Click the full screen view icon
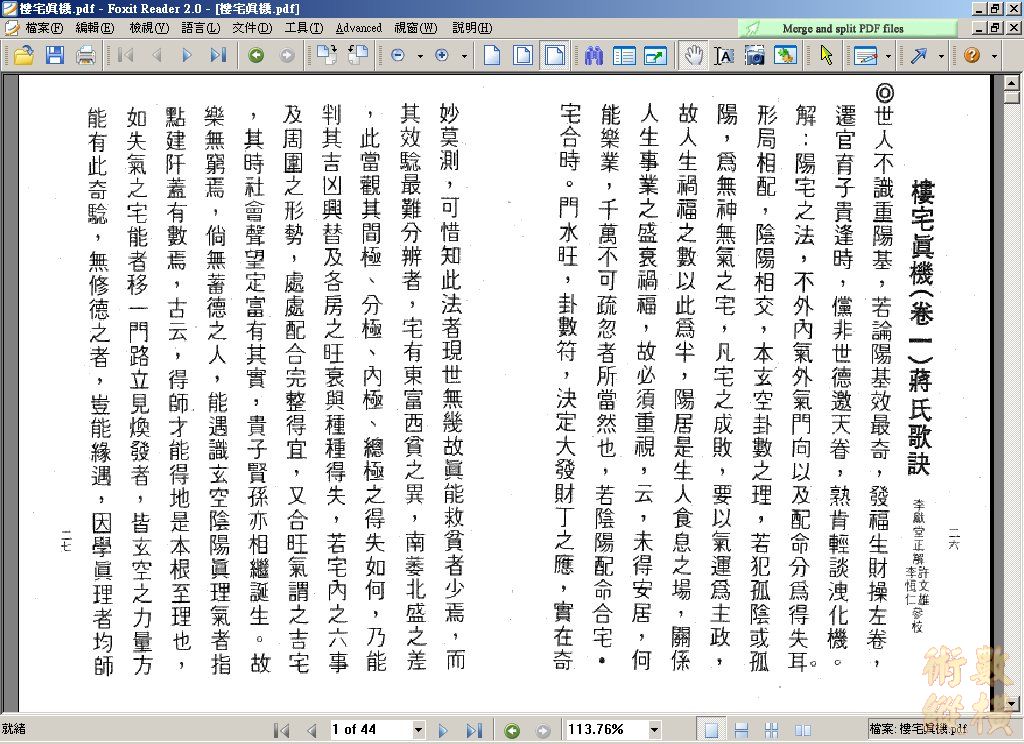Image resolution: width=1024 pixels, height=744 pixels. [655, 56]
